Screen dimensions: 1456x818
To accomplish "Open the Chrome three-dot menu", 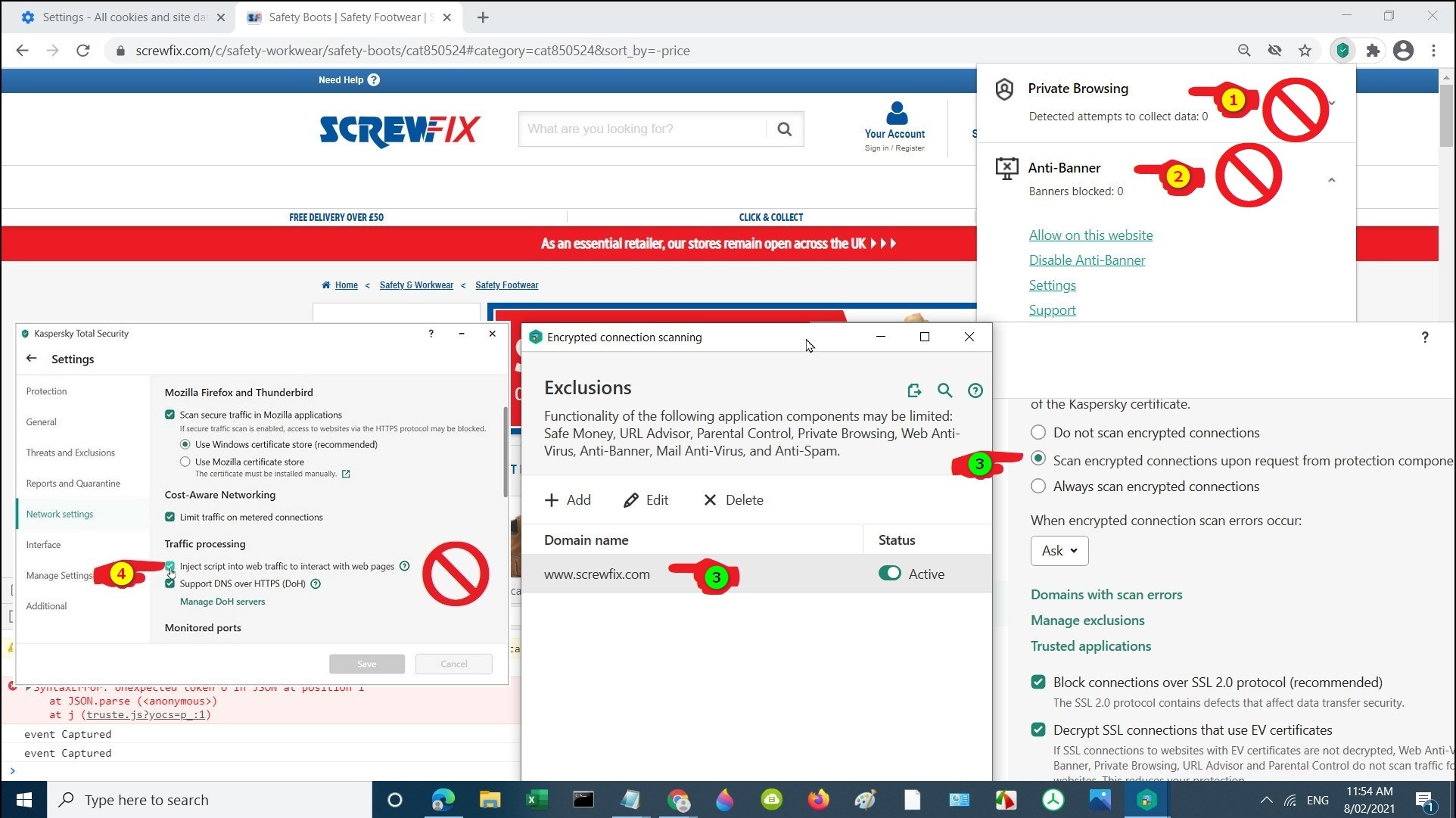I will point(1433,51).
